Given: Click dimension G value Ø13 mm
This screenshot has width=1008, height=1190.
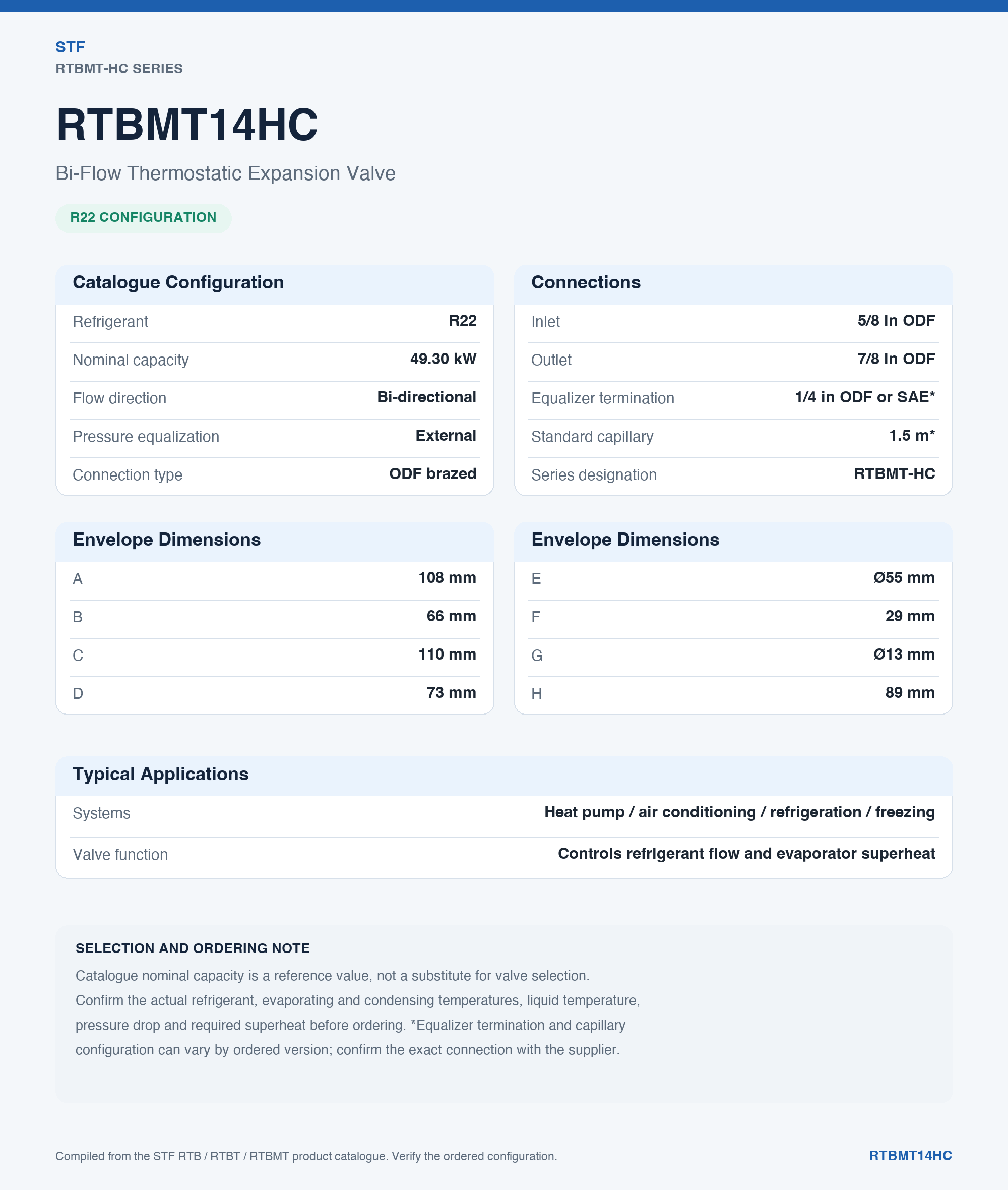Looking at the screenshot, I should [904, 654].
